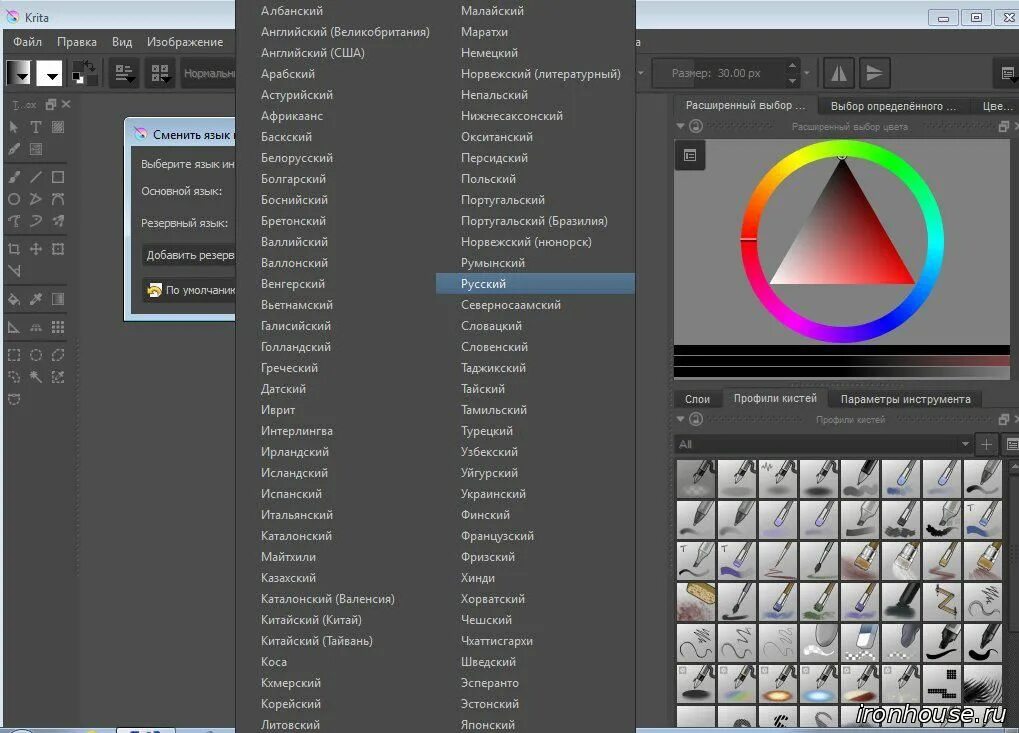Select the Gradient tool

tap(58, 299)
